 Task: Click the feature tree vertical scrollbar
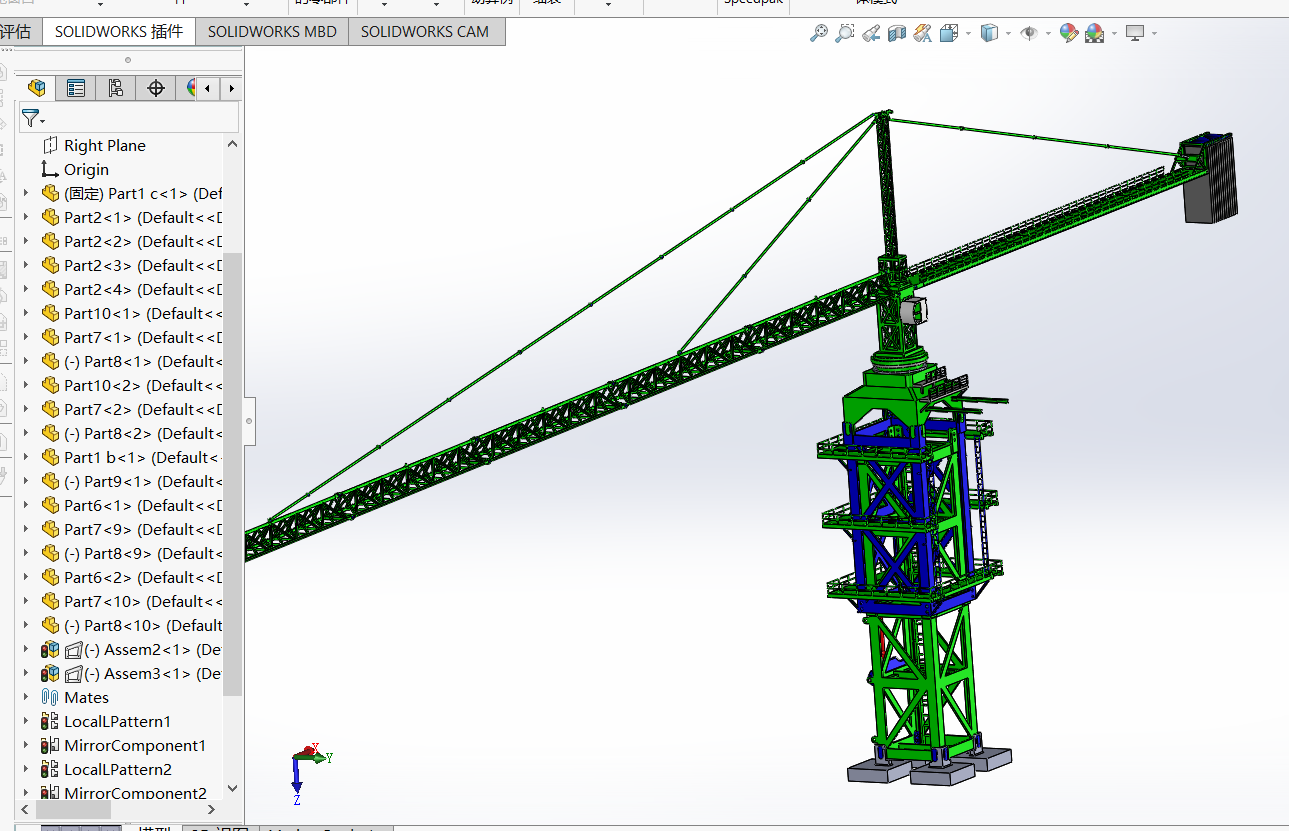click(x=232, y=470)
